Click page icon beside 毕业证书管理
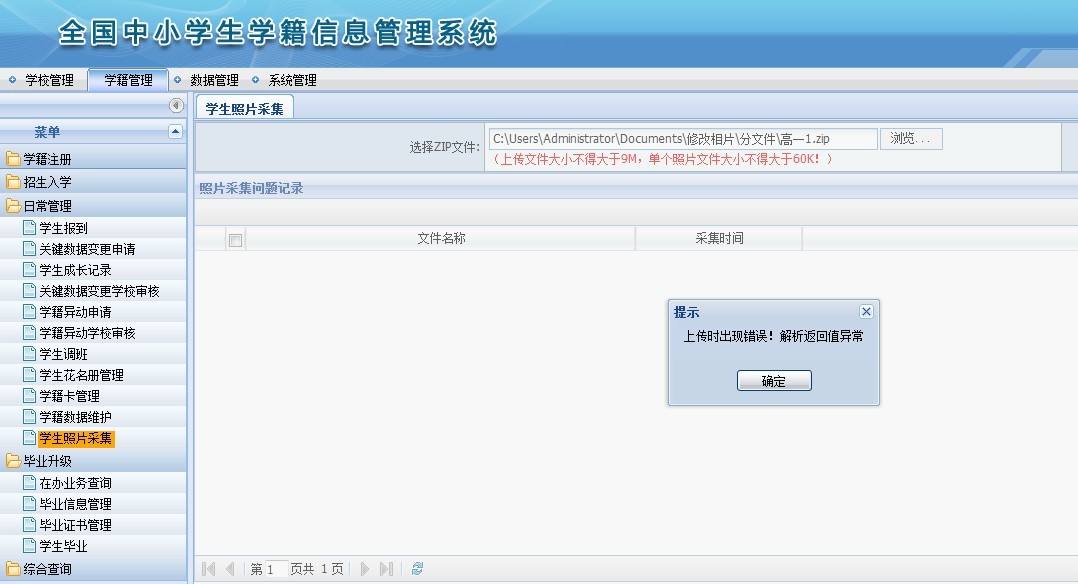The height and width of the screenshot is (584, 1078). click(x=29, y=525)
